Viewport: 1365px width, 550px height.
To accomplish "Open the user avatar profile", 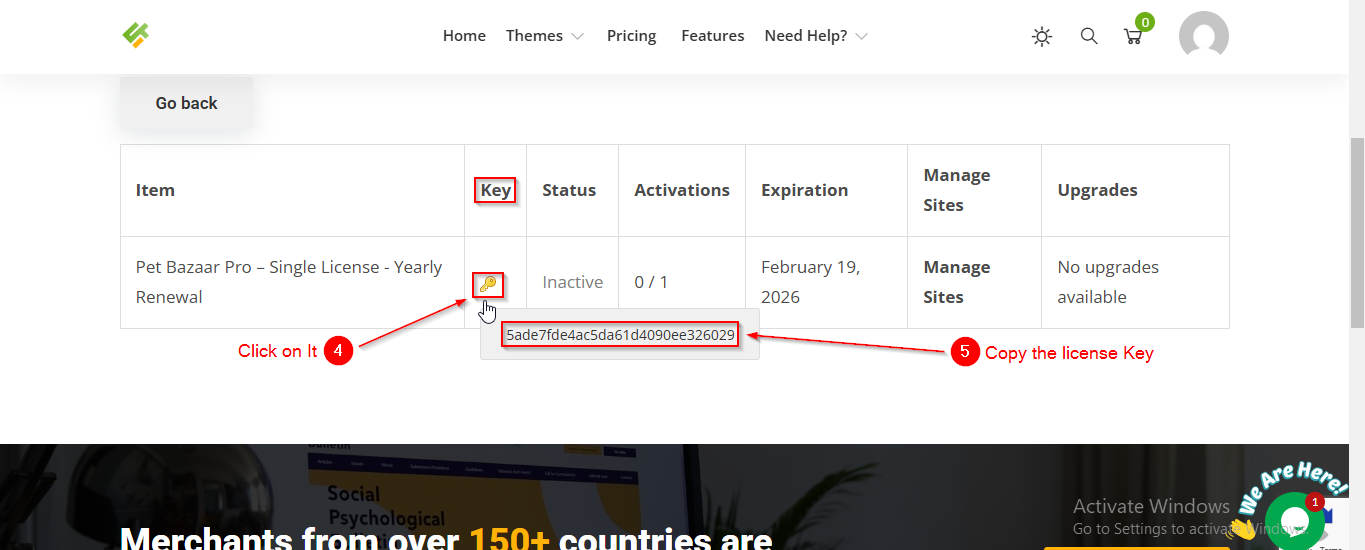I will pos(1204,36).
